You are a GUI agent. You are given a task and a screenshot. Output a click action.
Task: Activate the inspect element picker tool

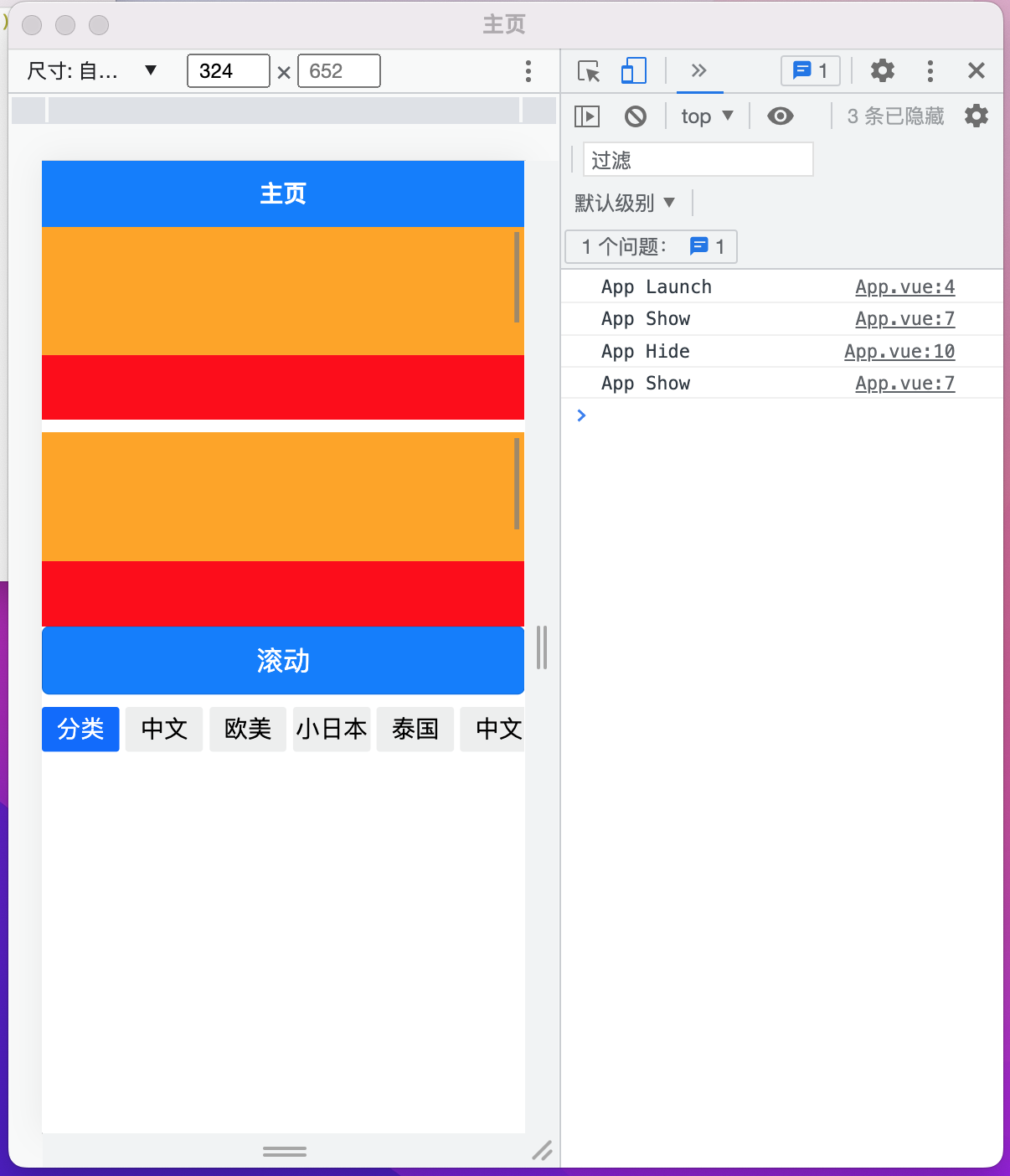click(x=589, y=71)
